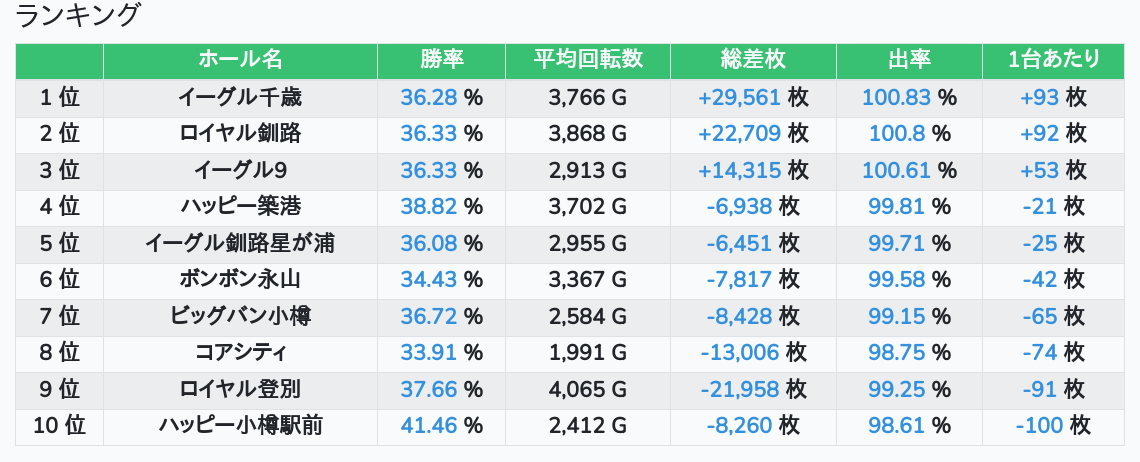The image size is (1140, 462).
Task: Click the ビッグバン小樽 hall name
Action: (x=240, y=316)
